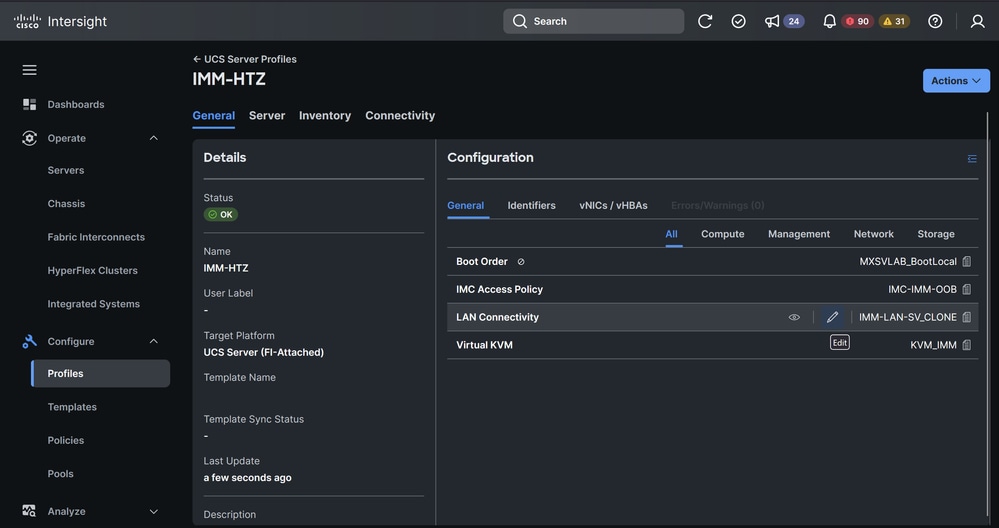This screenshot has width=999, height=528.
Task: Open Pools in the sidebar
Action: pyautogui.click(x=61, y=474)
